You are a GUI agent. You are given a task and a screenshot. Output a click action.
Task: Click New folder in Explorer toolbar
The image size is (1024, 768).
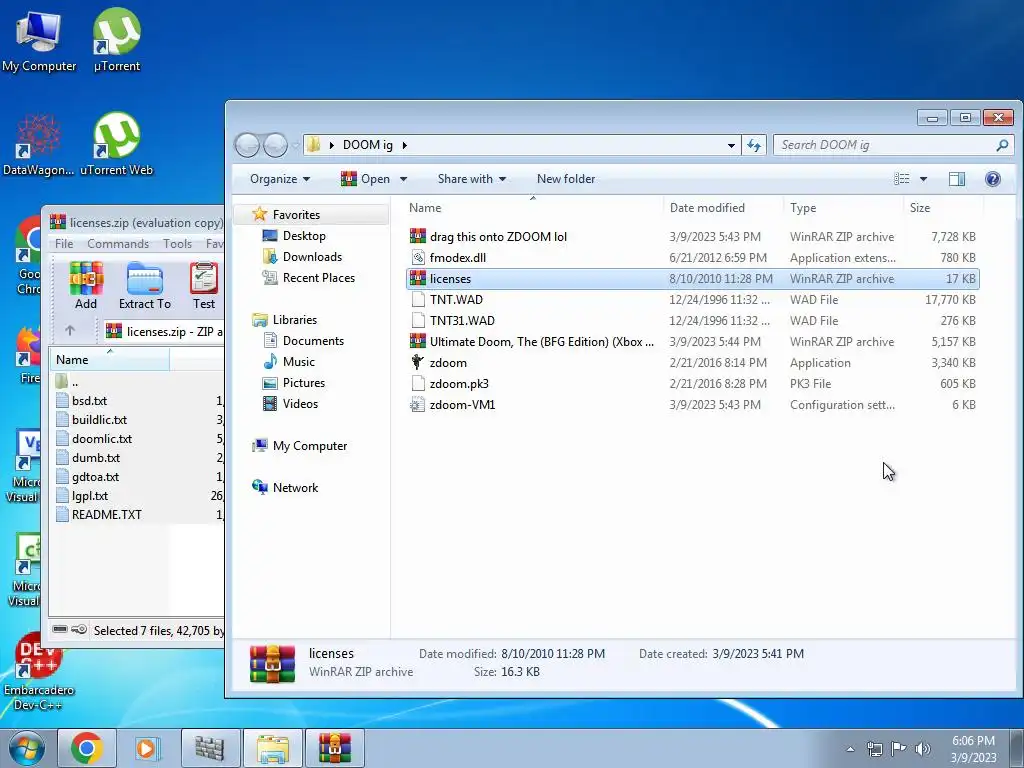point(566,179)
